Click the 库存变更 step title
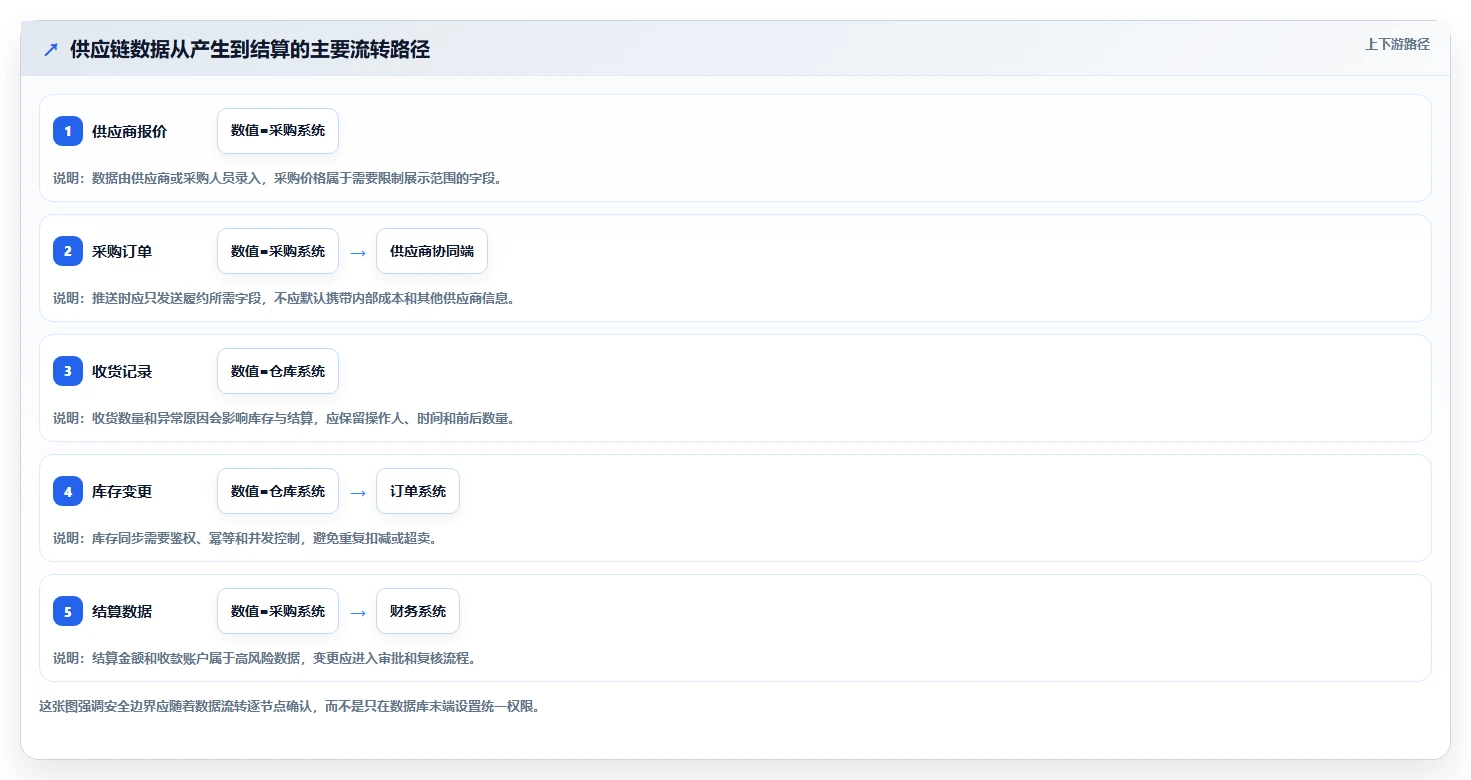 [122, 491]
